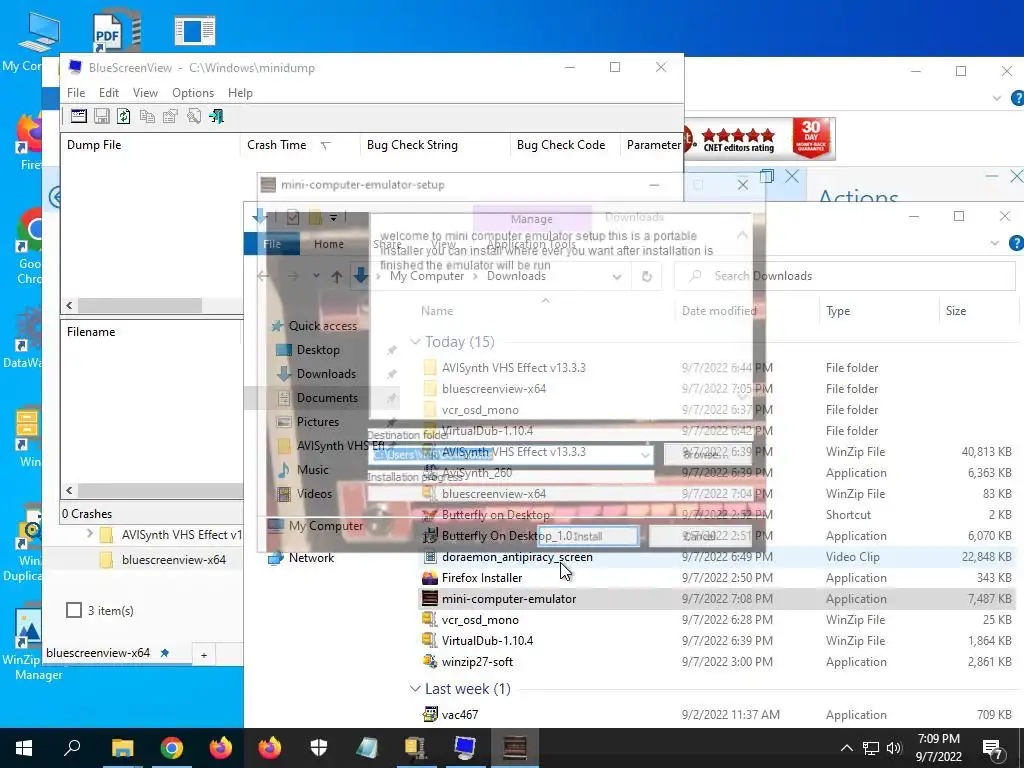Screen dimensions: 1024x768
Task: Sort by Crash Time column header
Action: click(299, 145)
